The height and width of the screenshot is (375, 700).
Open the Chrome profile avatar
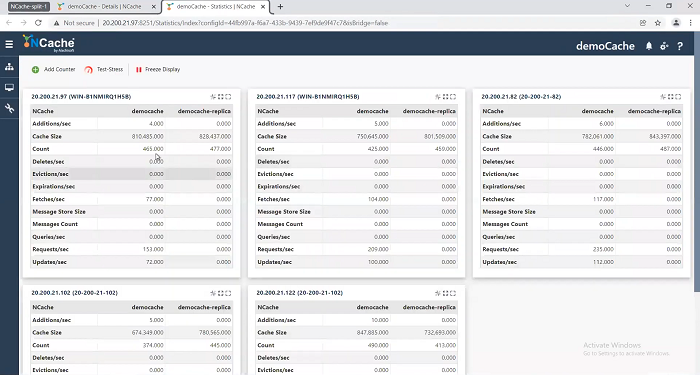click(676, 23)
